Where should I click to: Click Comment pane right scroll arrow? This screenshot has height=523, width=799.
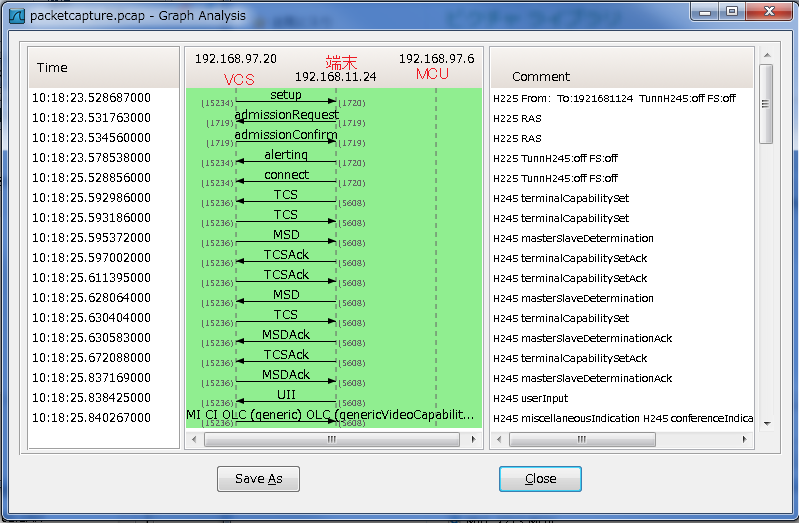[x=744, y=439]
